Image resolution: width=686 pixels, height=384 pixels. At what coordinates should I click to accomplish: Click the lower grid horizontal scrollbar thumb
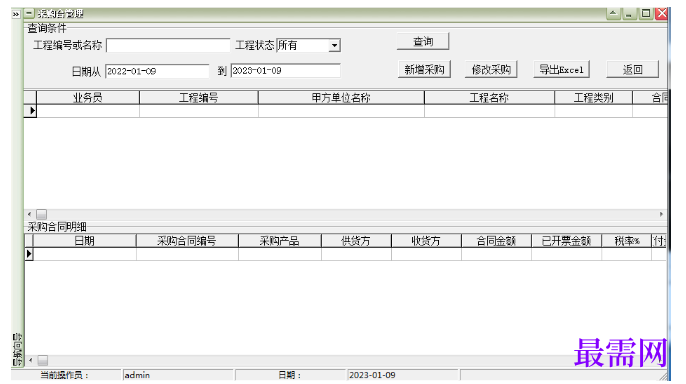[42, 360]
